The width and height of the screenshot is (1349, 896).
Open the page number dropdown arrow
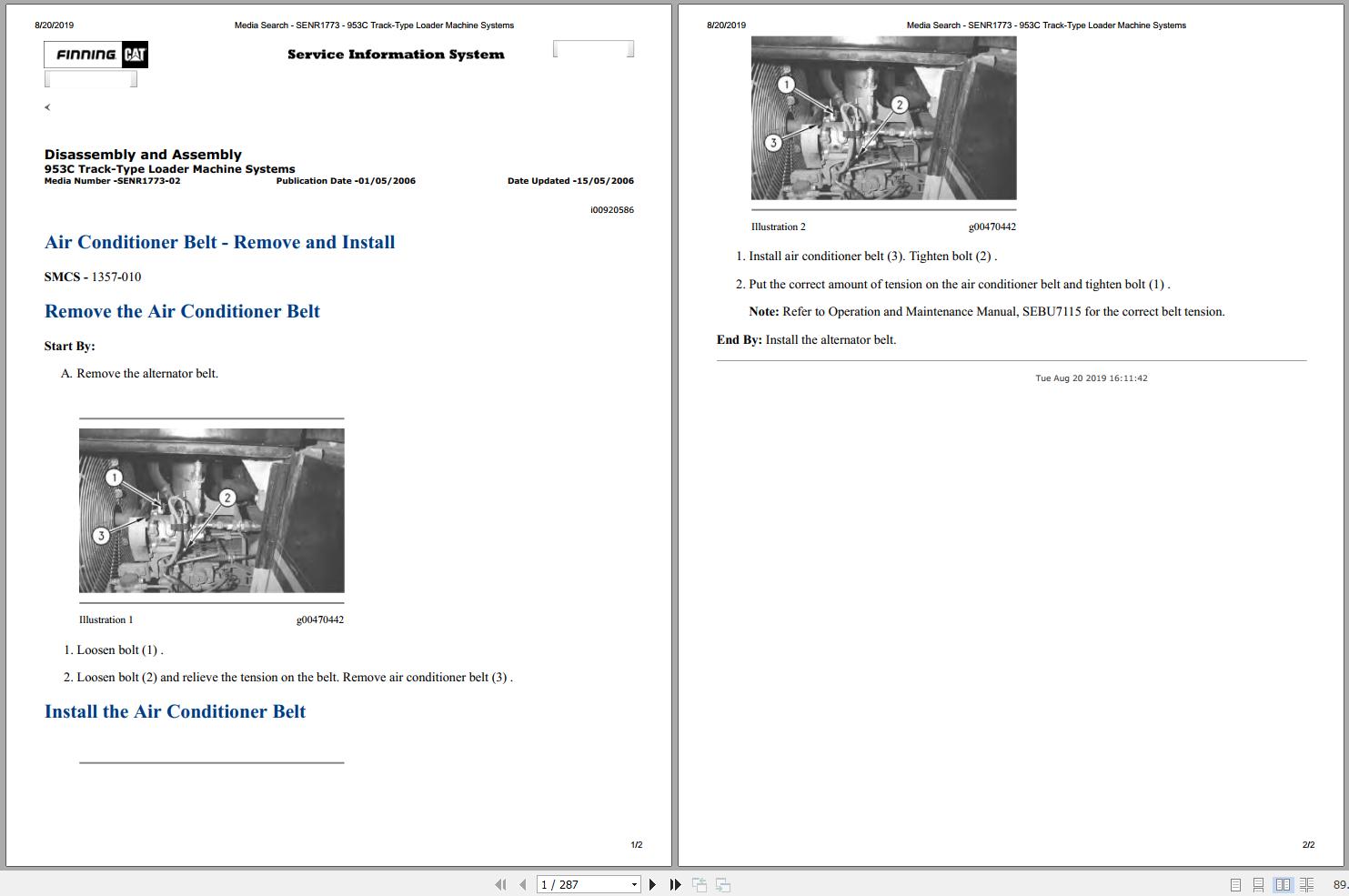tap(634, 884)
